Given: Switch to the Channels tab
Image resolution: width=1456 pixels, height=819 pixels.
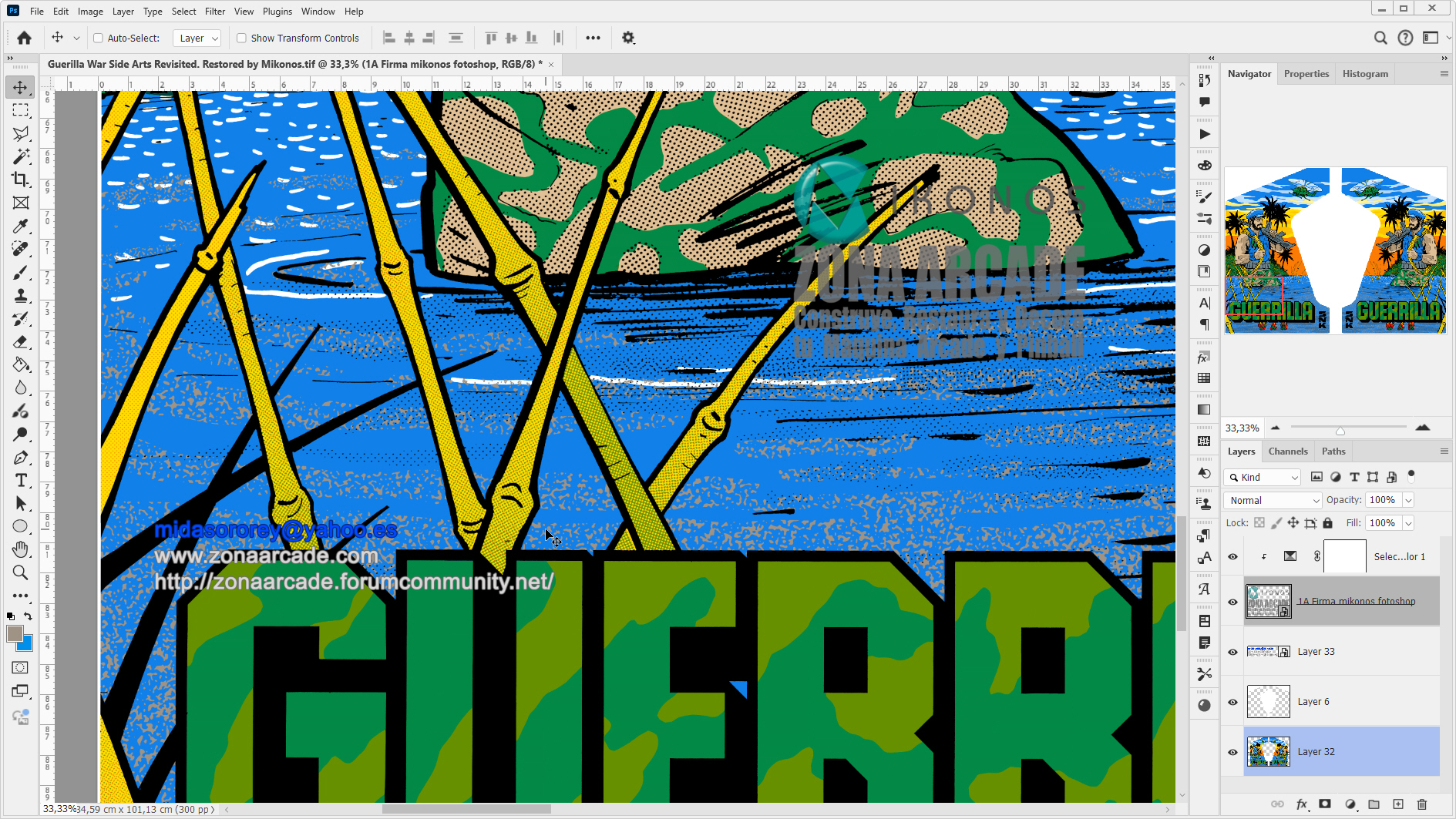Looking at the screenshot, I should click(1288, 451).
